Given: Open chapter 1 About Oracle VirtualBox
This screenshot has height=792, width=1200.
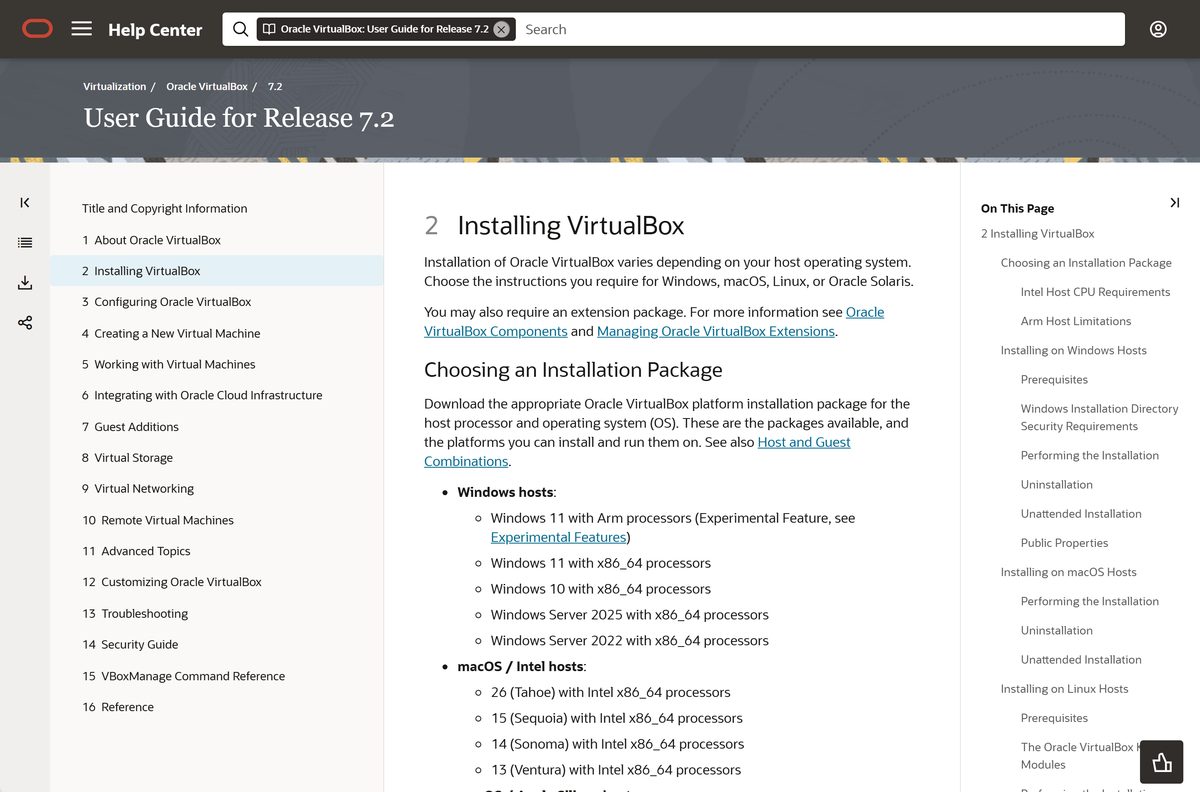Looking at the screenshot, I should (x=151, y=240).
